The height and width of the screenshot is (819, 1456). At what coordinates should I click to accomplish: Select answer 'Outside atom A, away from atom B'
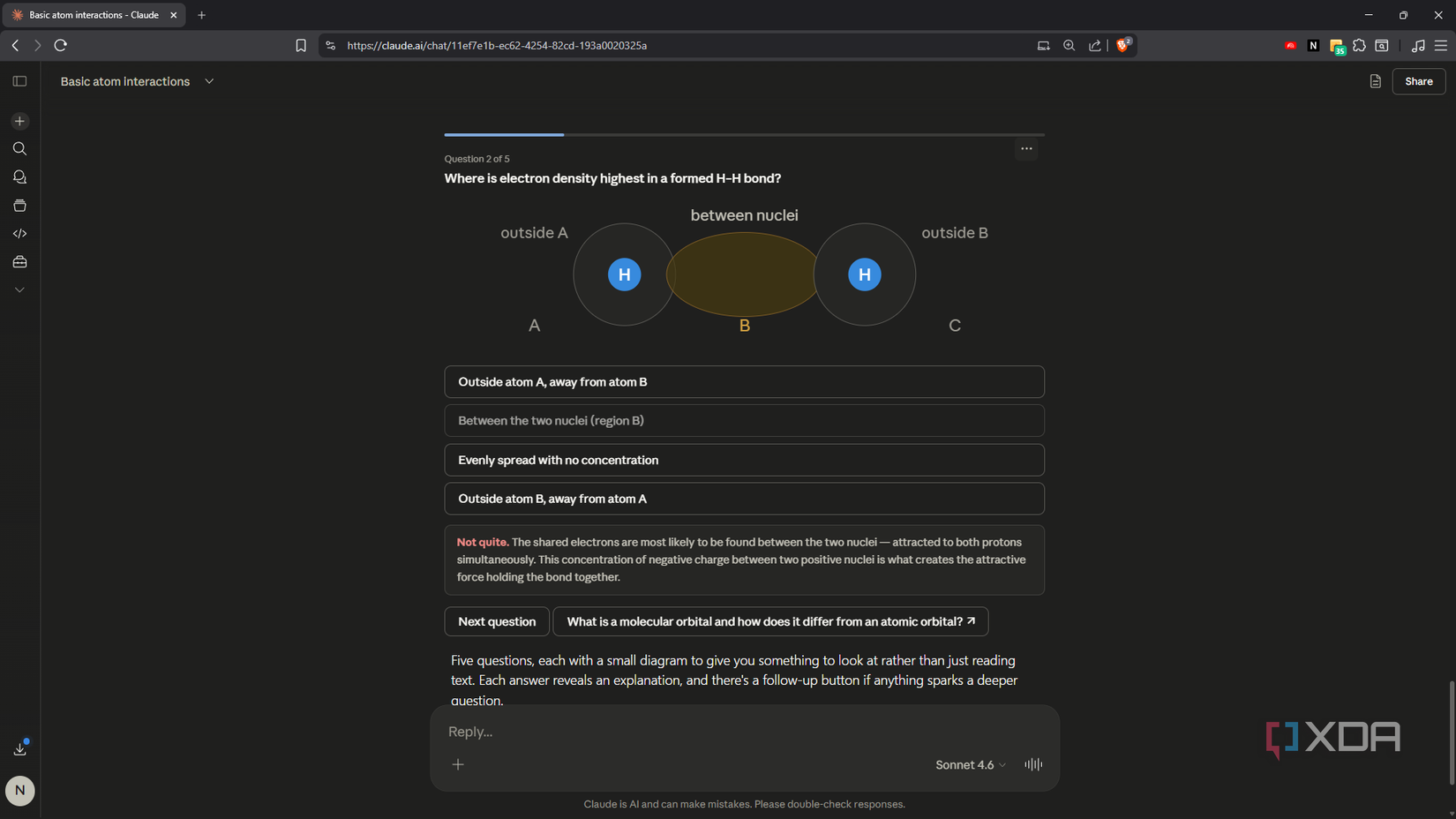click(x=744, y=382)
